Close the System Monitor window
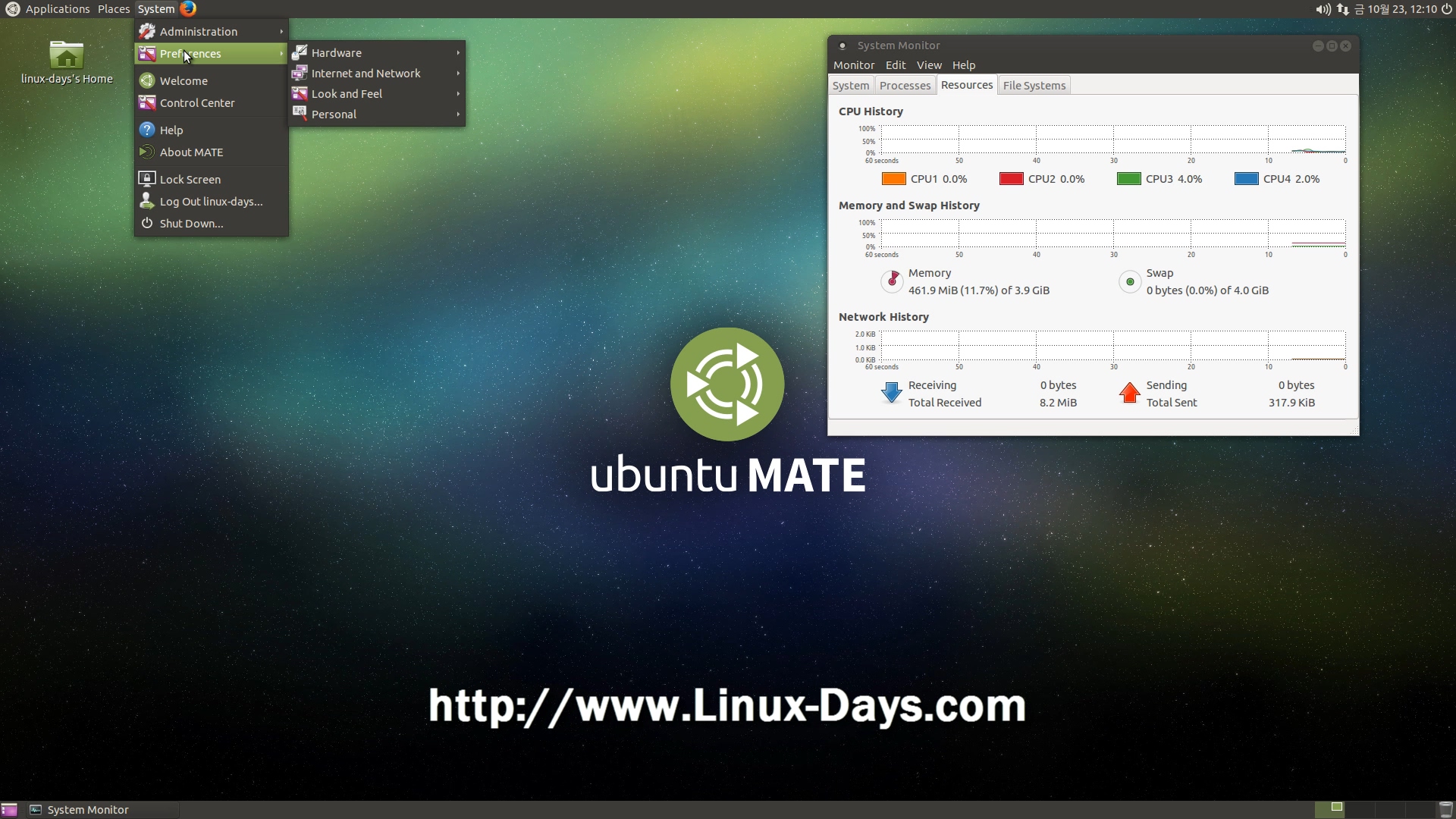 (1345, 46)
